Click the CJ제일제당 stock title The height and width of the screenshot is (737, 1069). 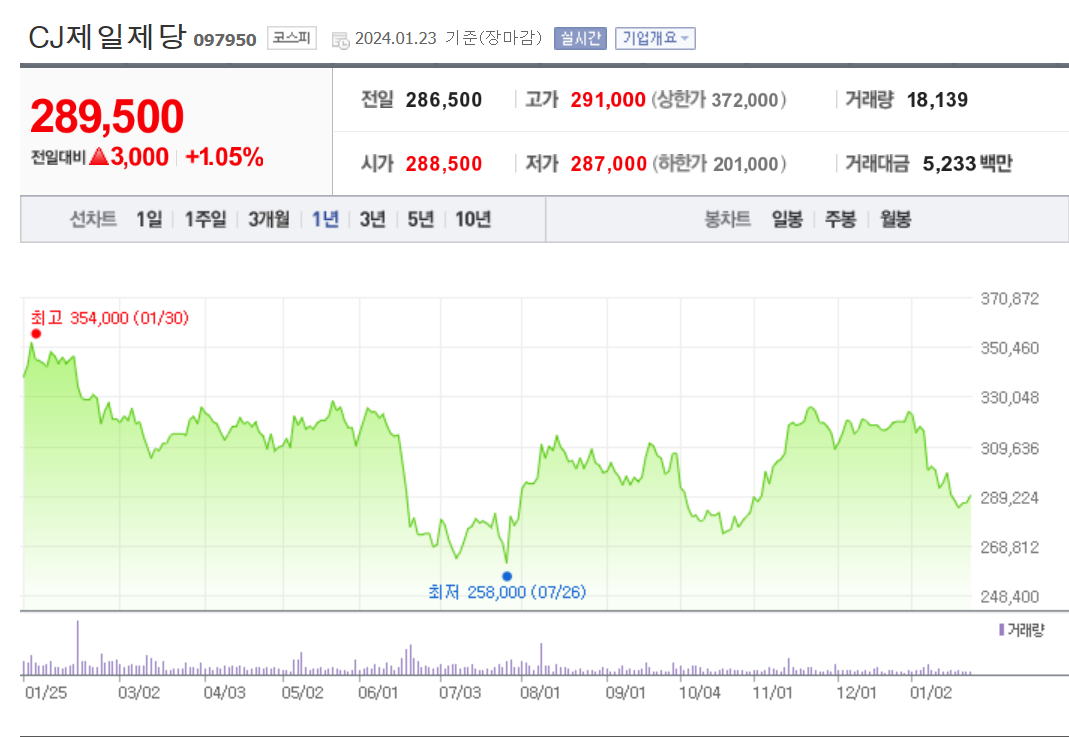click(107, 37)
